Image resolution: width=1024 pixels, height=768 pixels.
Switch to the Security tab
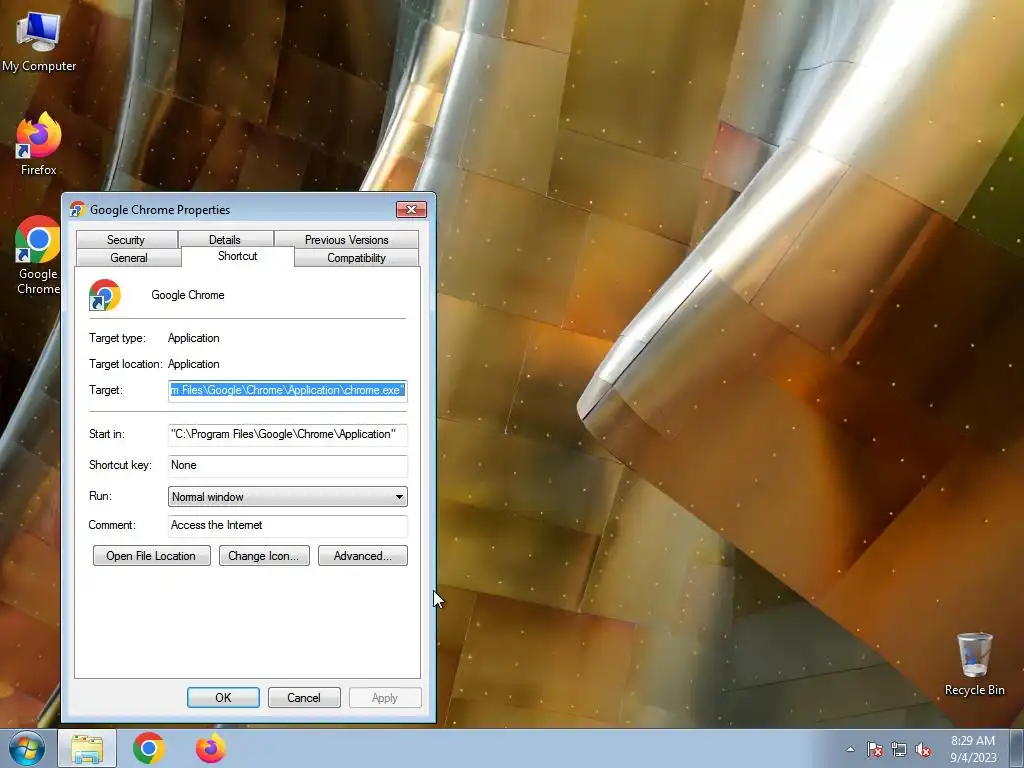click(x=126, y=240)
